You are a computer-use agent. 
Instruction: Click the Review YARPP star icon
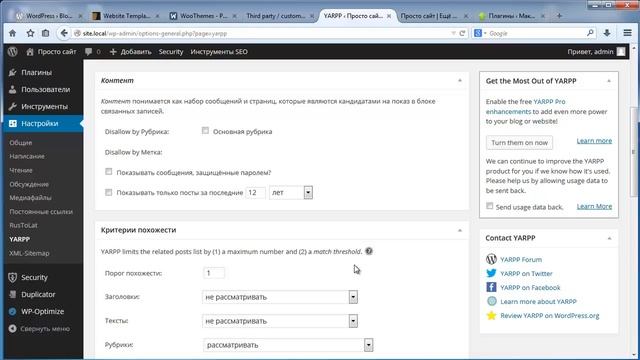click(x=491, y=315)
